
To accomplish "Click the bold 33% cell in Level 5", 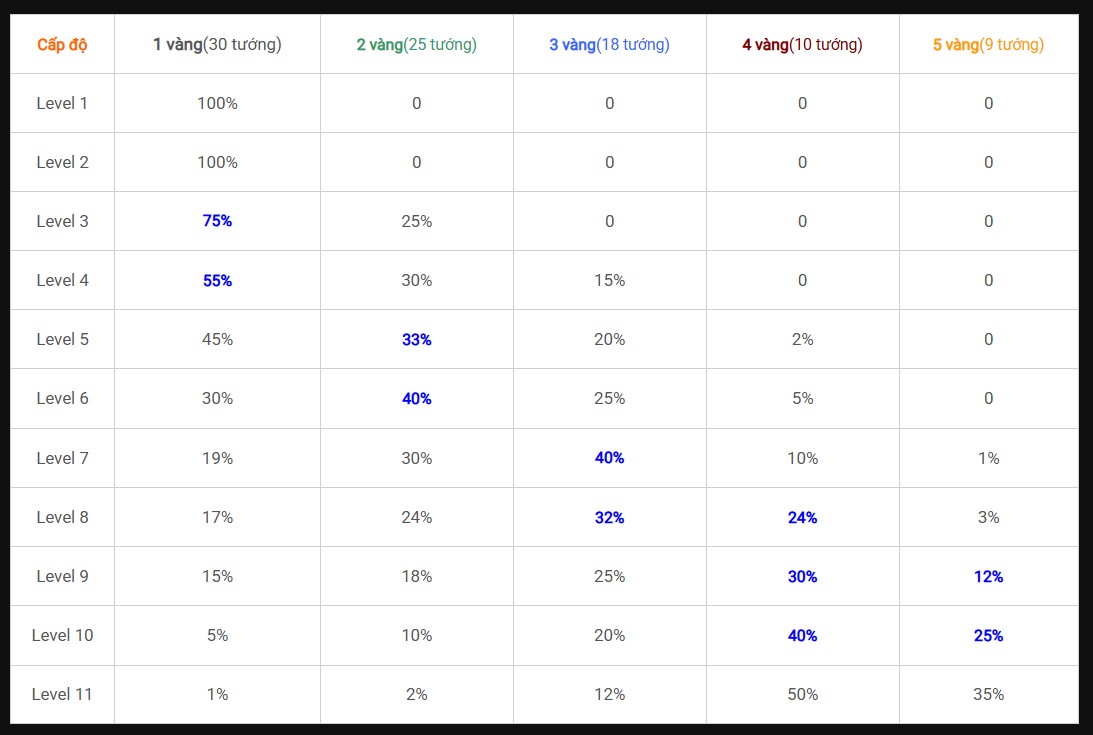I will (416, 340).
